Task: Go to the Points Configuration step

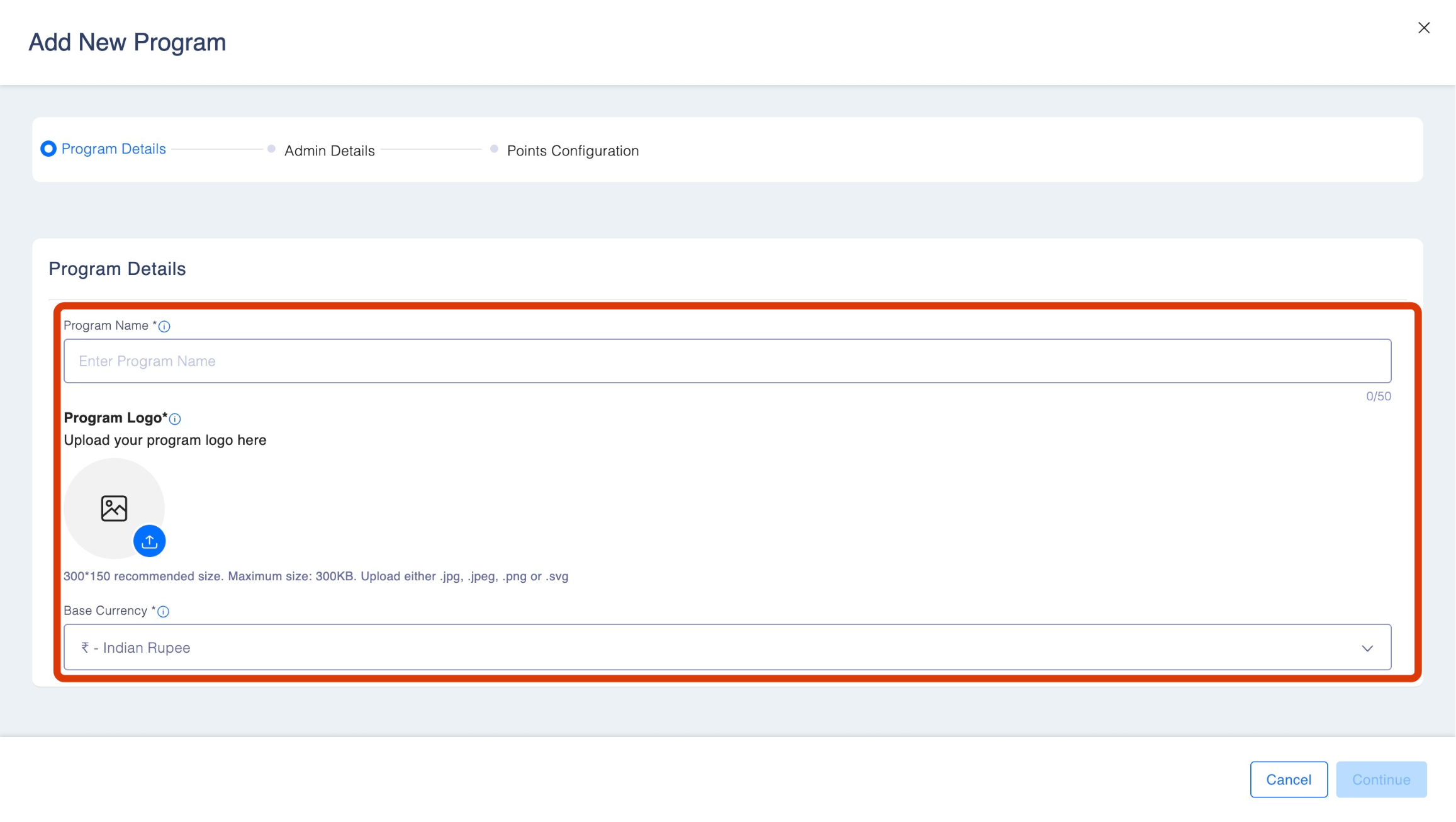Action: tap(573, 150)
